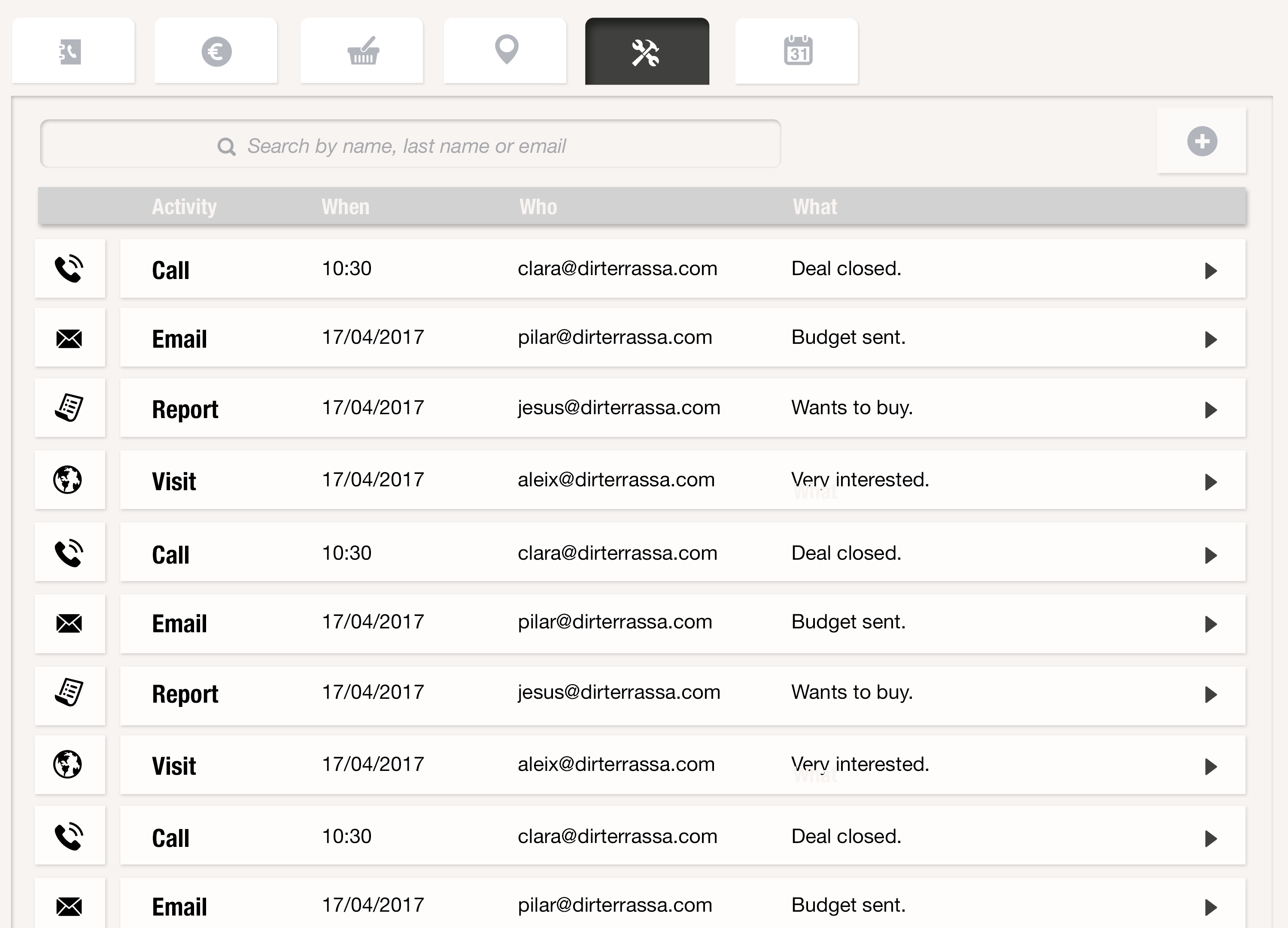Click 'Deal closed.' in third Call row
Screen dimensions: 1288x928
click(846, 837)
